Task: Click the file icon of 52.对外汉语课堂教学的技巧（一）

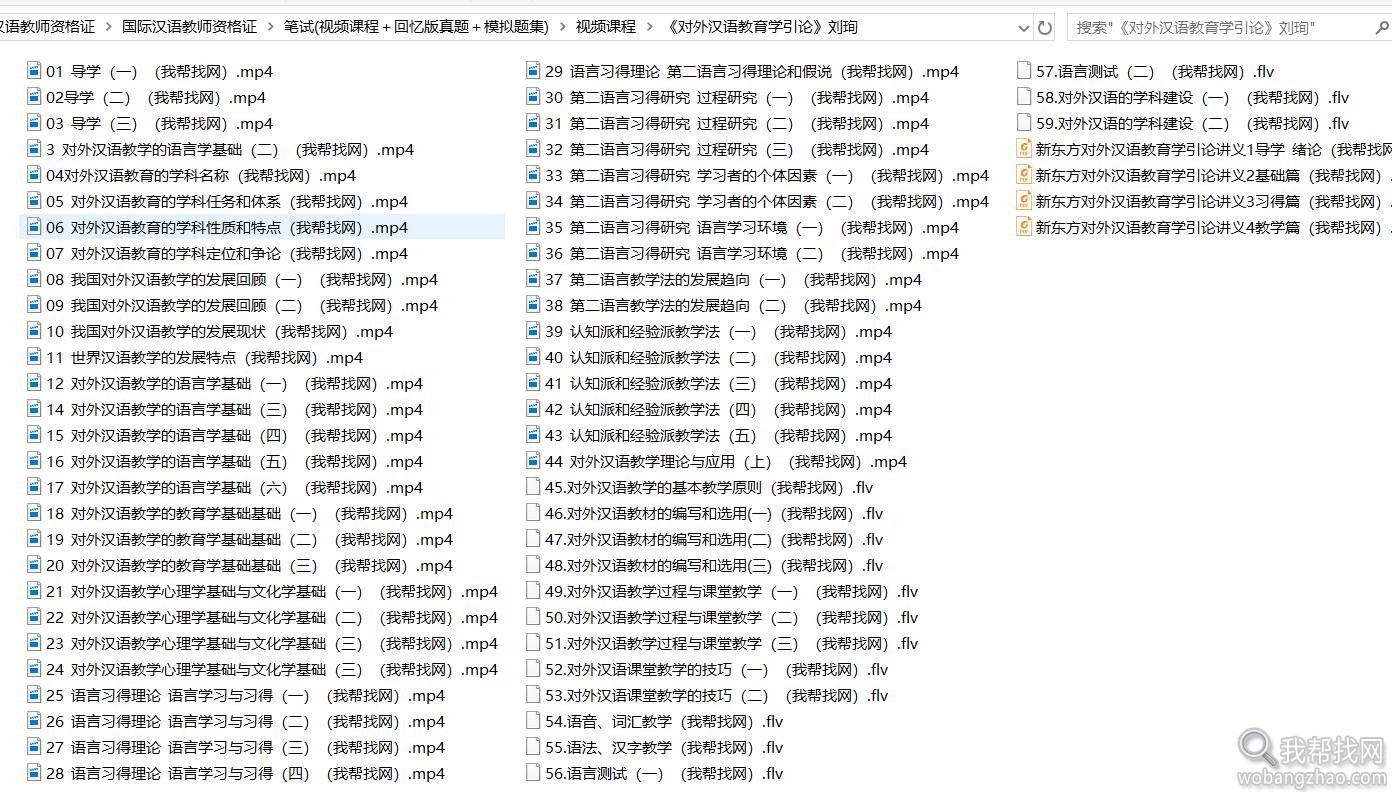Action: pyautogui.click(x=533, y=669)
